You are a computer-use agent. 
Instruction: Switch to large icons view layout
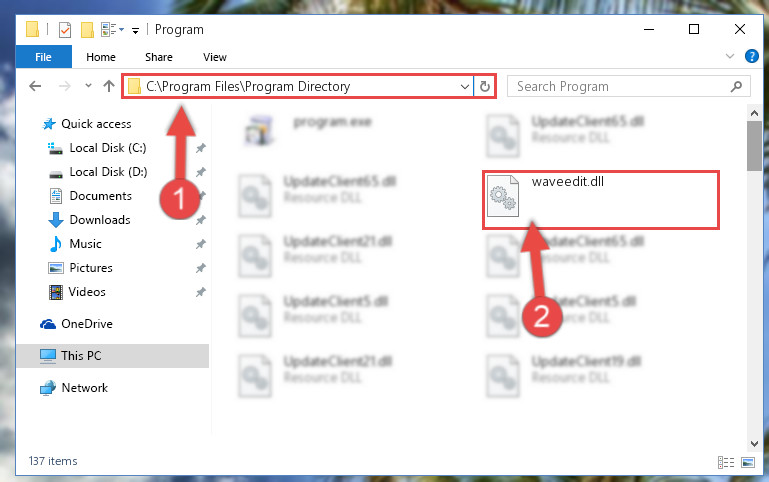point(748,462)
